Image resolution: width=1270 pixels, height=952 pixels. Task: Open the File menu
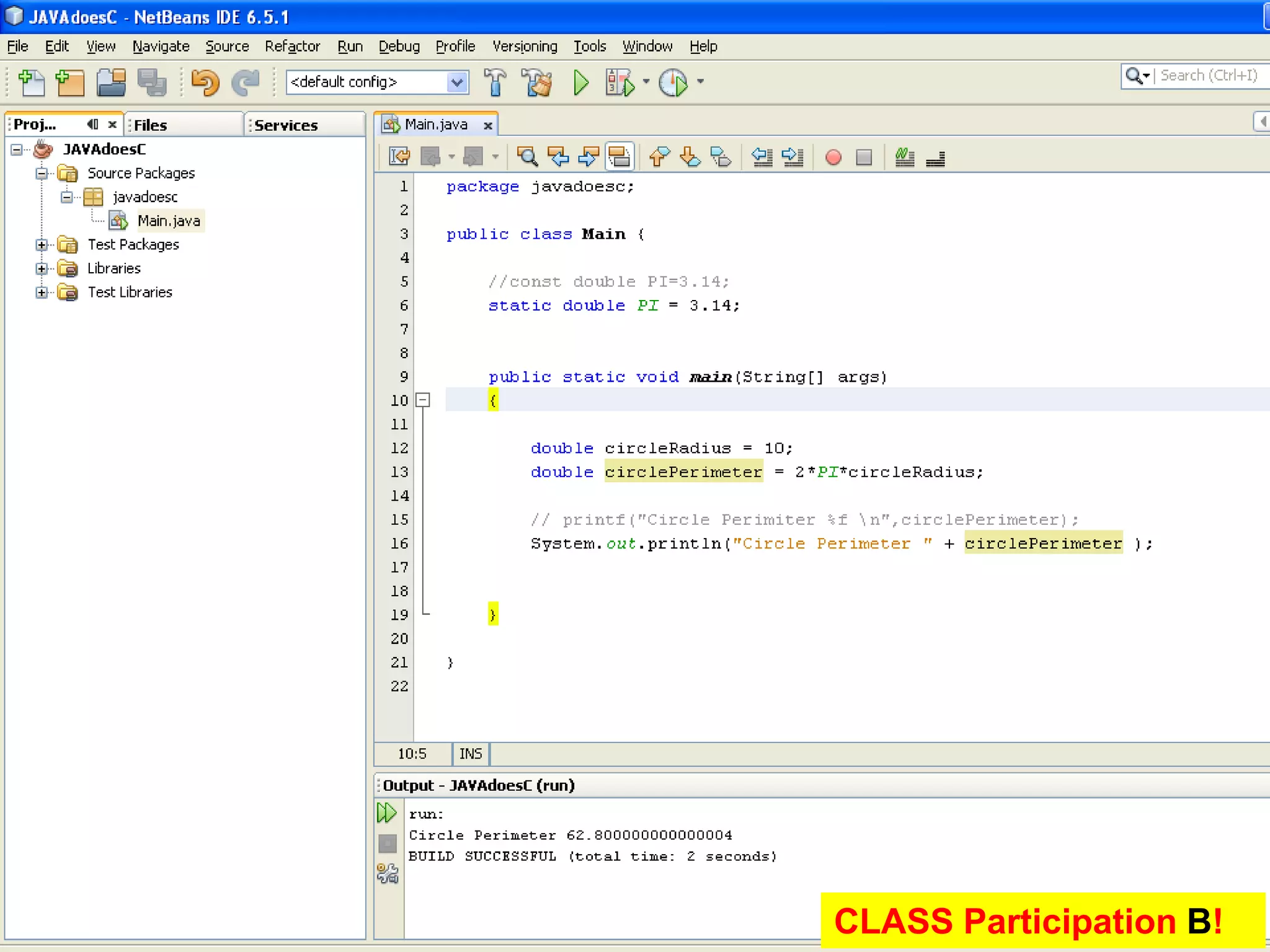[x=17, y=46]
